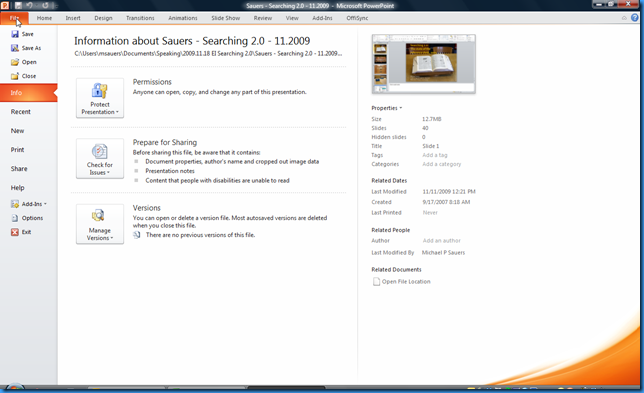Open the Print tab

17,149
